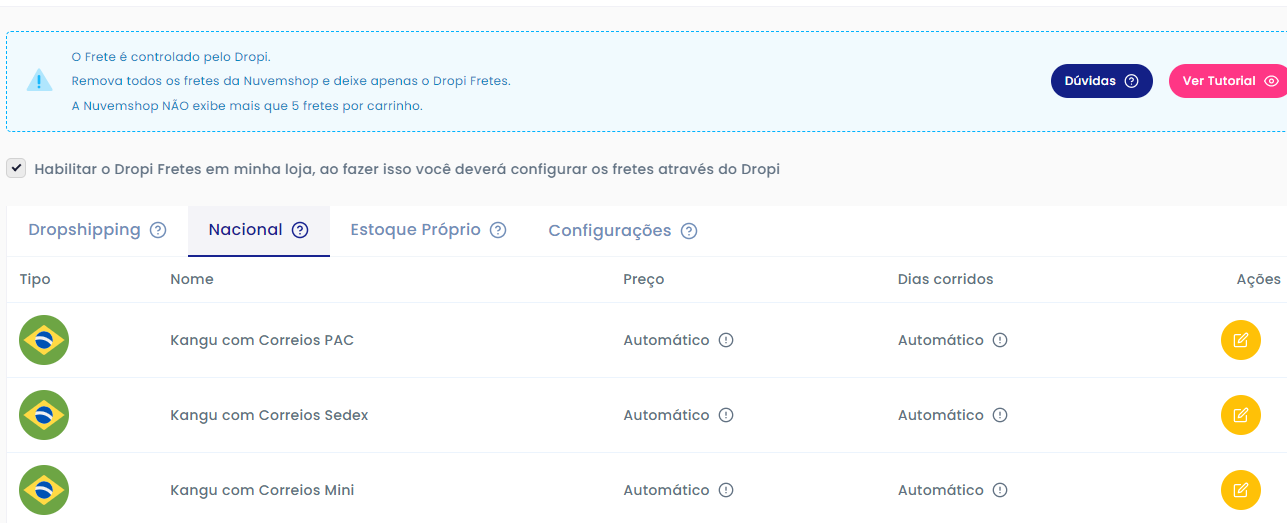
Task: Switch to the Dropshipping tab
Action: [x=97, y=230]
